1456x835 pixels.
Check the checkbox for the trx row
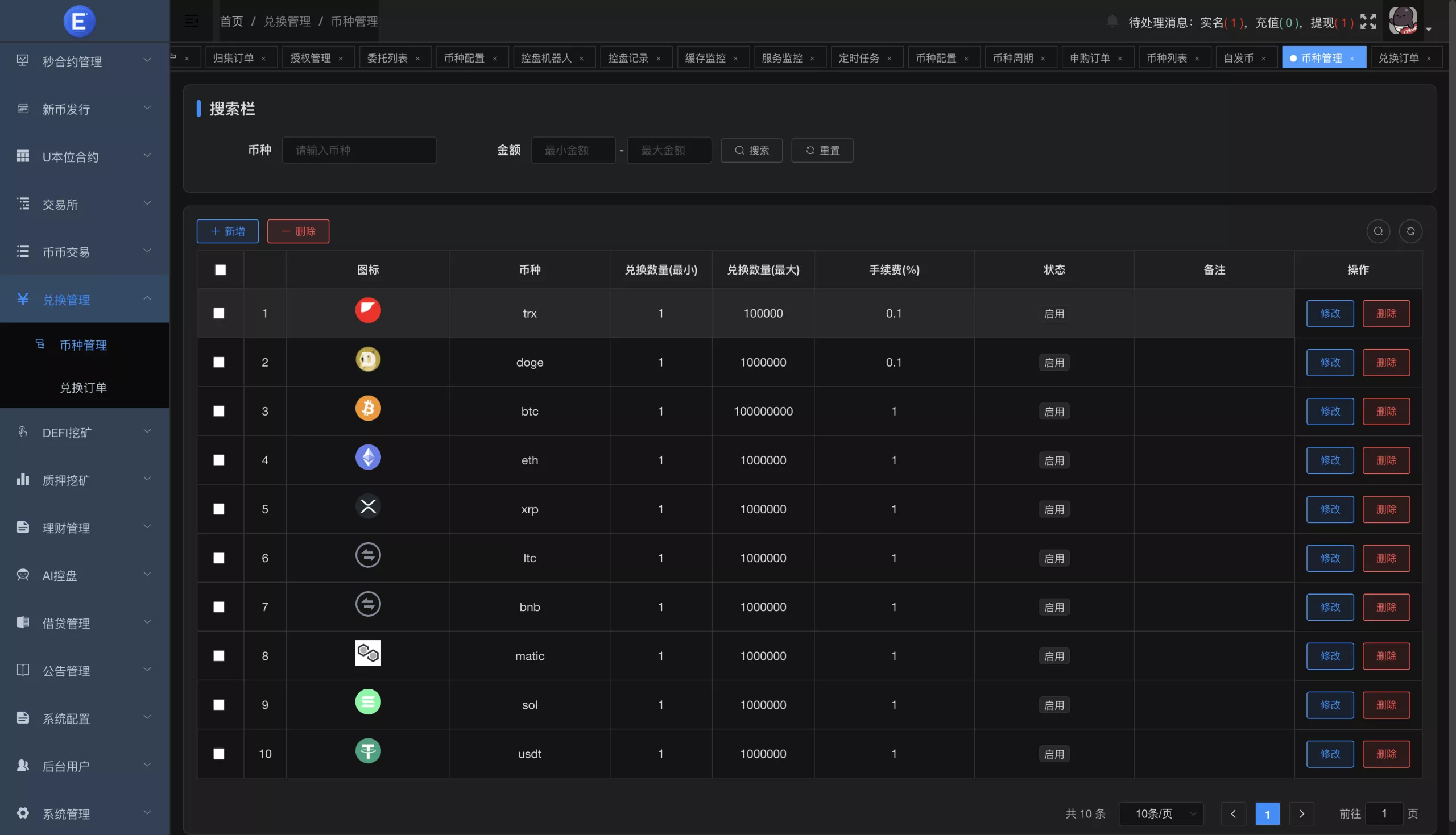pos(218,313)
